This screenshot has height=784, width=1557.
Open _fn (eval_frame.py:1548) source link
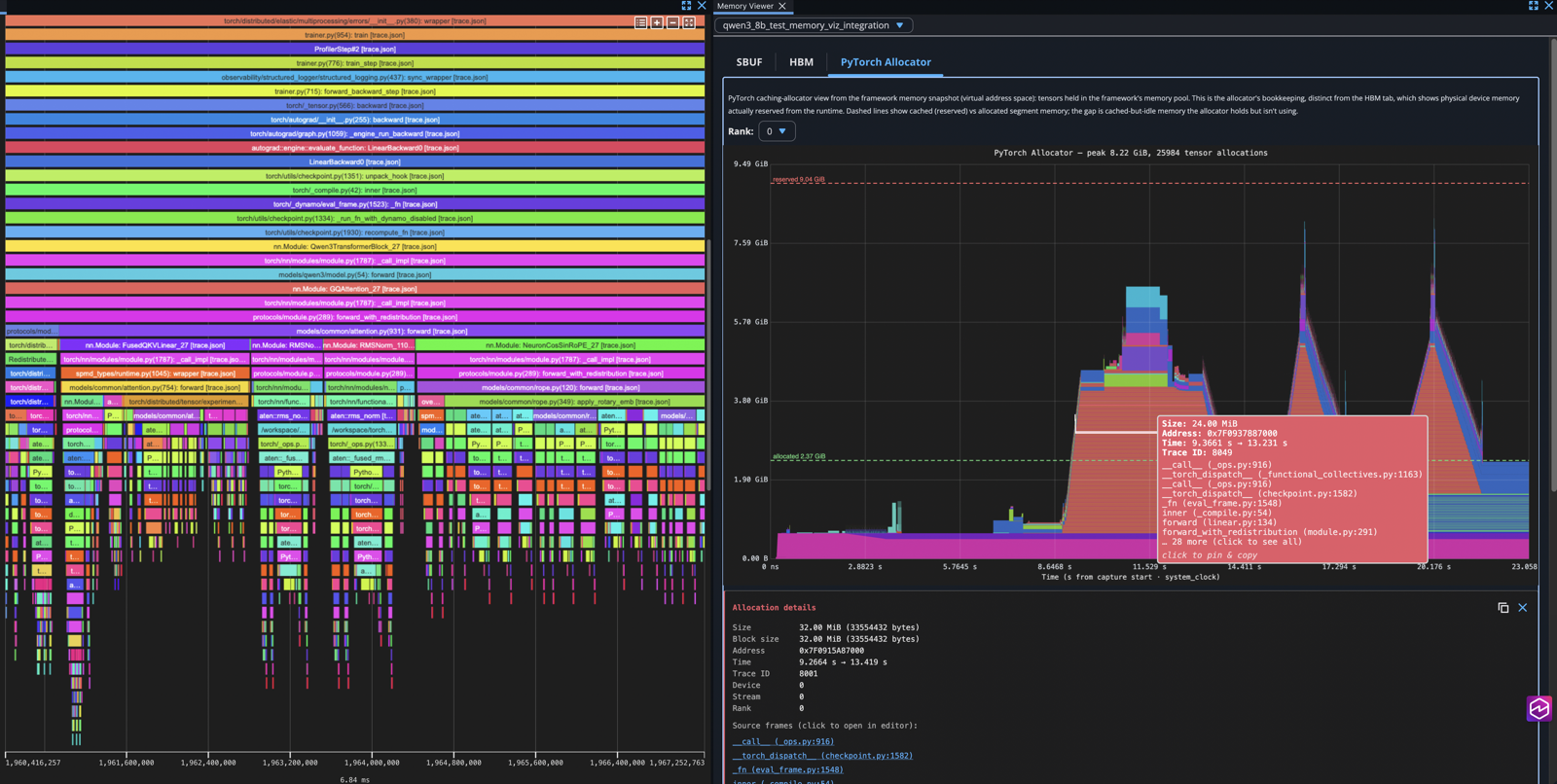(x=788, y=769)
